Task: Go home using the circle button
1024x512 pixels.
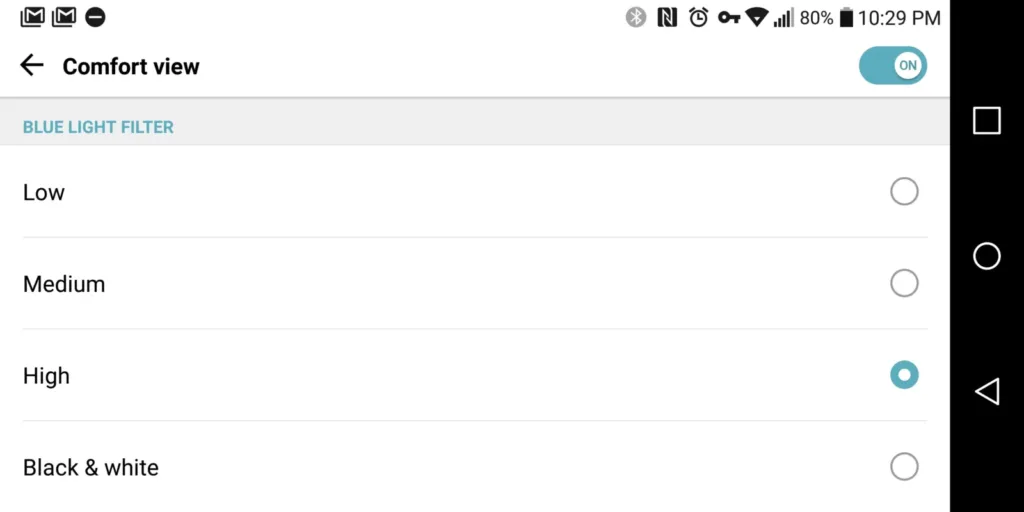Action: pos(986,256)
